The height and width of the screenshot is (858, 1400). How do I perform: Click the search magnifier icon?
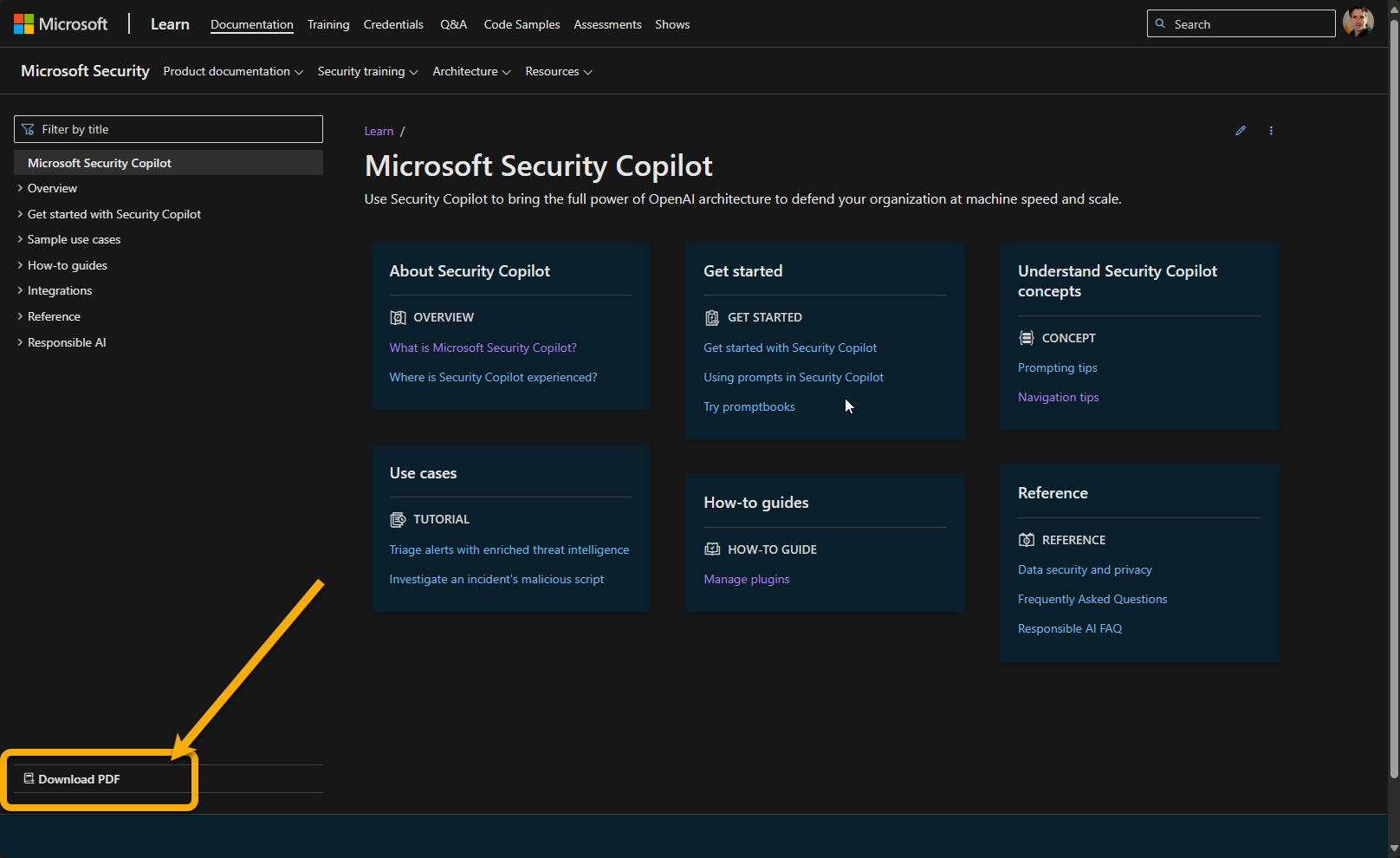click(1160, 23)
